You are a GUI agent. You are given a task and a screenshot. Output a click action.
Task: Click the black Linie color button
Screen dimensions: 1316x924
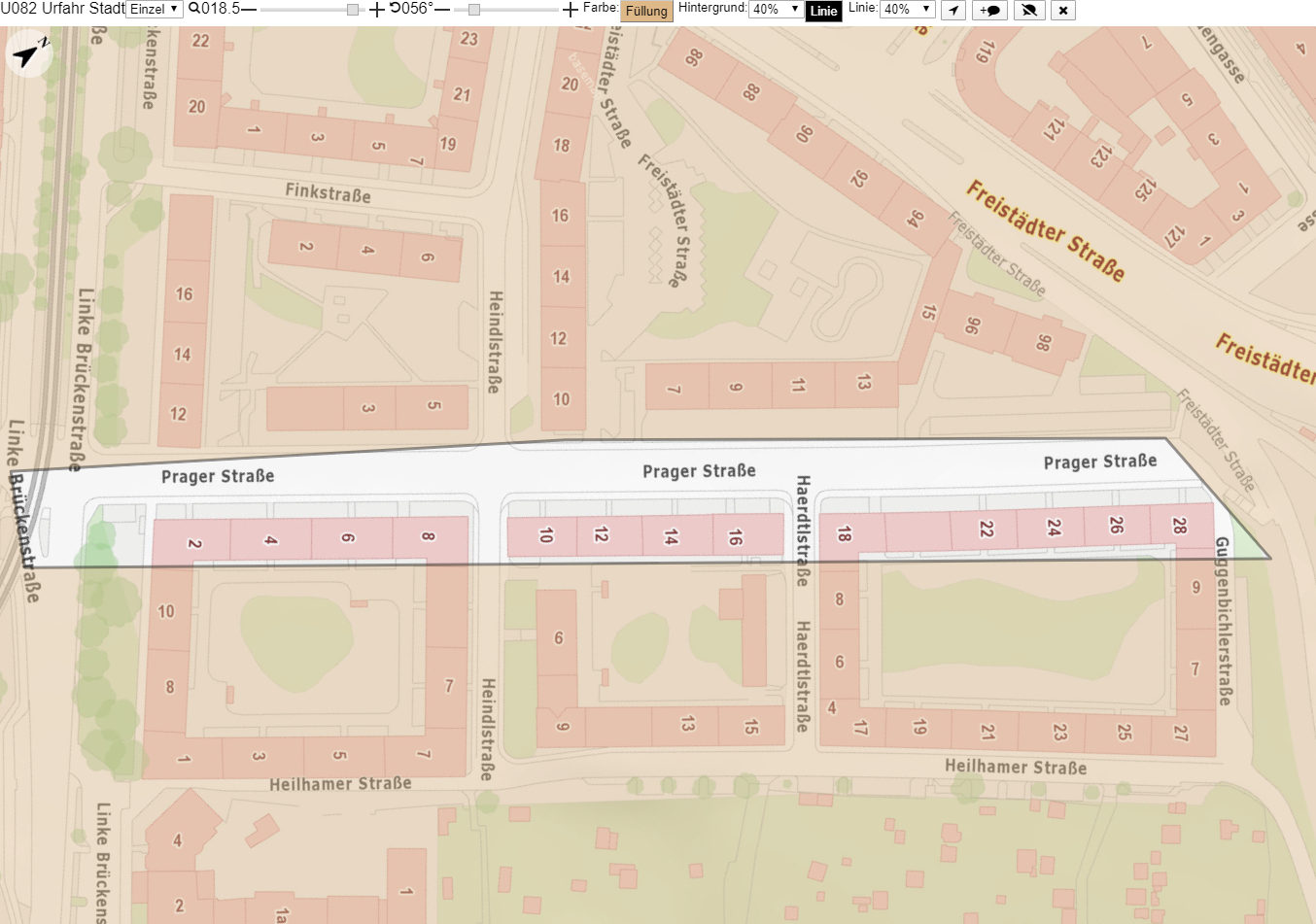pyautogui.click(x=824, y=11)
